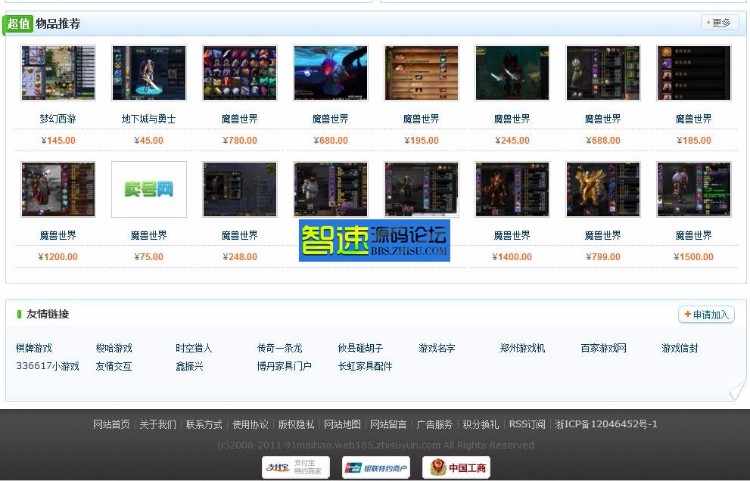
Task: Open the 长虹家具配件 friend link
Action: click(365, 366)
